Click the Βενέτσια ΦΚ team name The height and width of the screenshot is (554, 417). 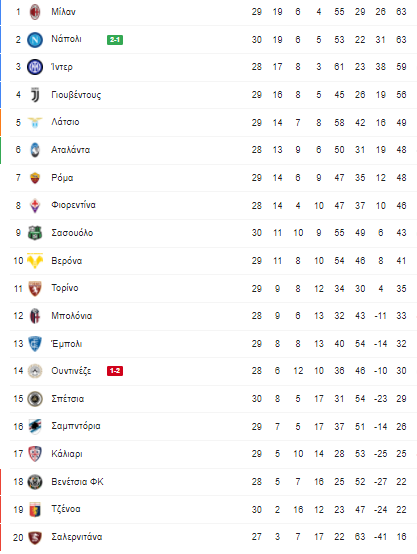tap(77, 482)
